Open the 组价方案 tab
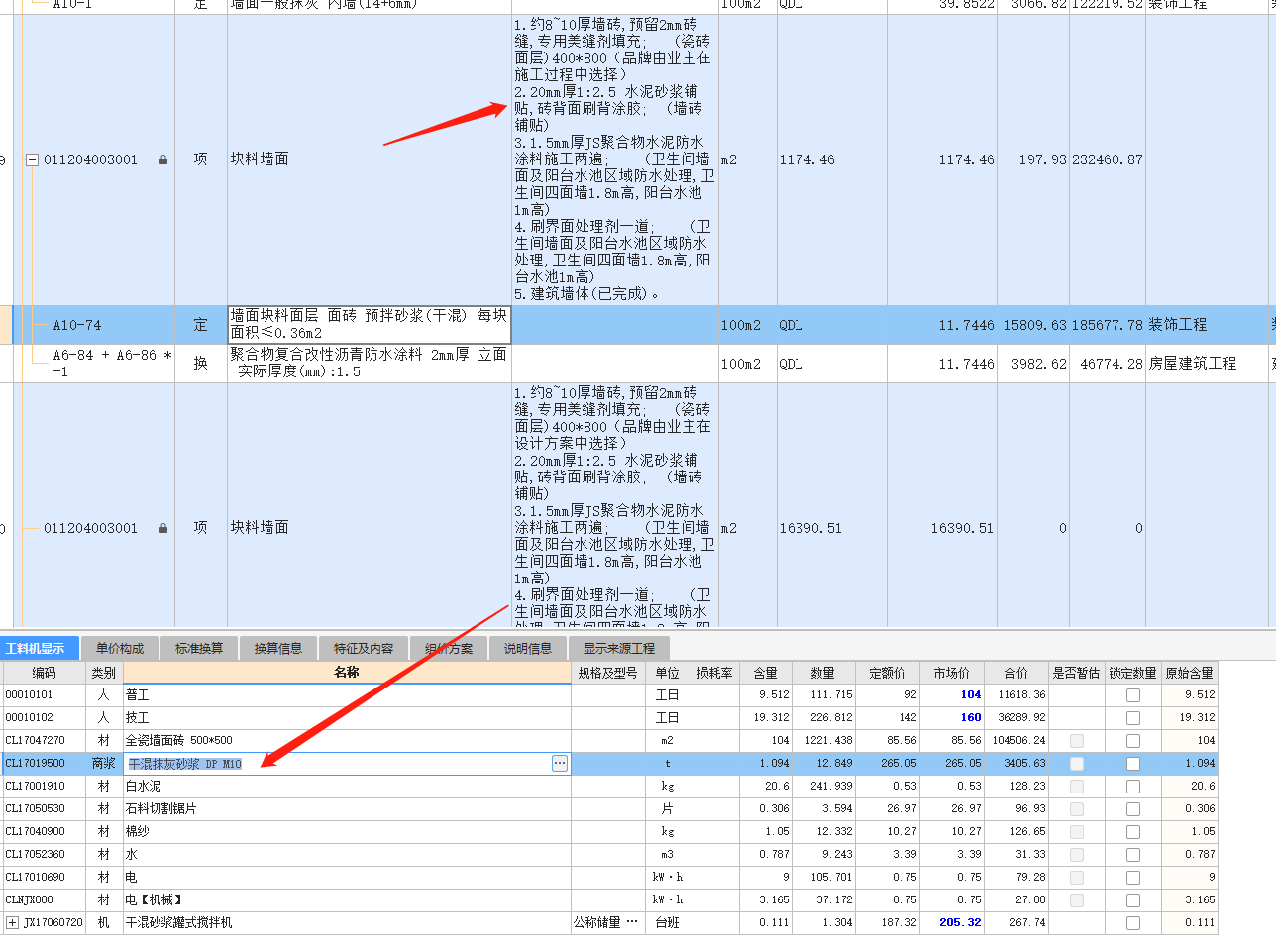Screen dimensions: 1276x952 [x=449, y=649]
